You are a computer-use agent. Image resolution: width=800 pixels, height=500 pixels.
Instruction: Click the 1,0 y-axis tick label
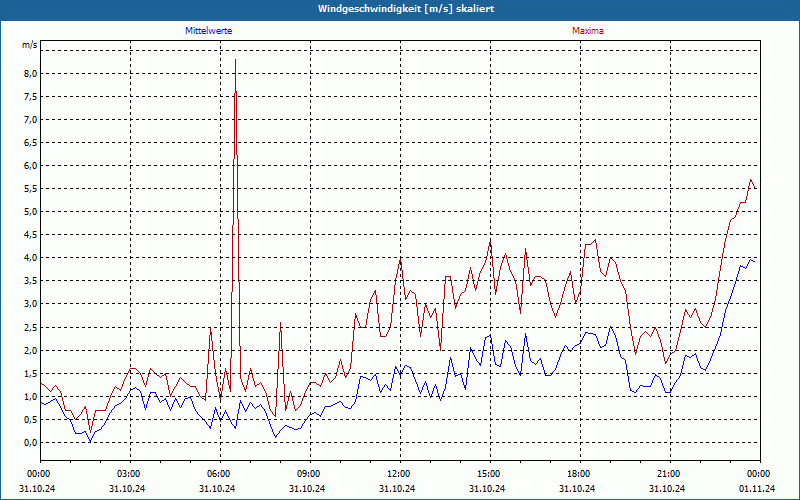point(30,396)
